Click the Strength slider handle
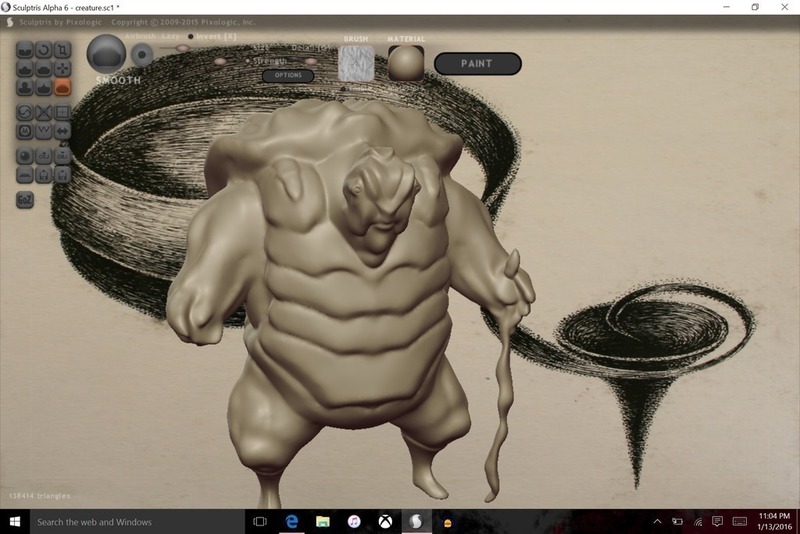Viewport: 800px width, 534px height. 220,61
